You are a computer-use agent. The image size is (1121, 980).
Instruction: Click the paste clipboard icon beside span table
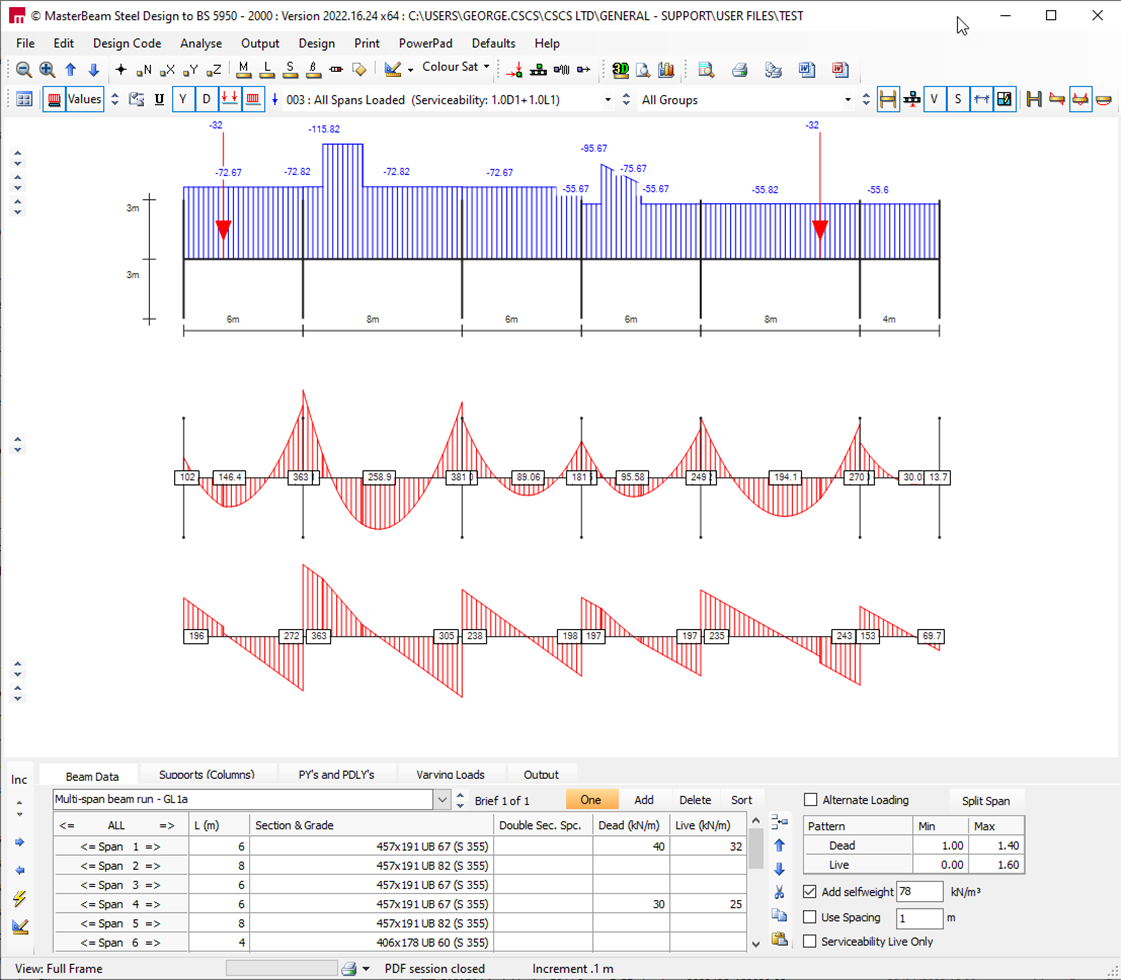pos(779,939)
